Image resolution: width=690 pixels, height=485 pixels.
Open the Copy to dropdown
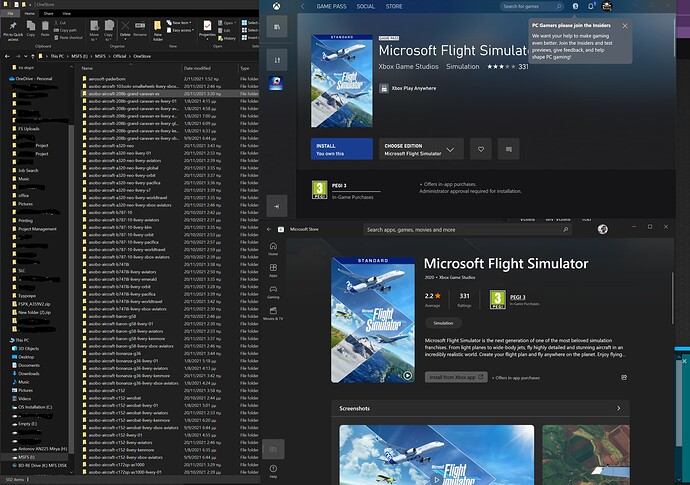coord(109,30)
